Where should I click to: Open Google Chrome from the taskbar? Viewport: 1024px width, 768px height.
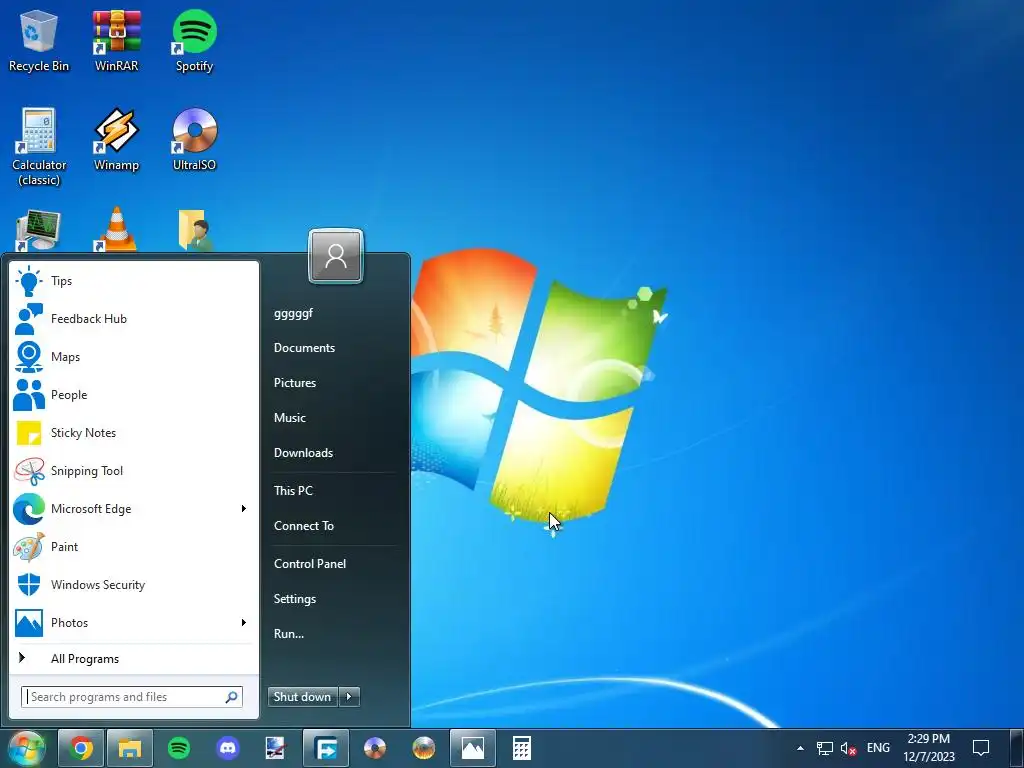(81, 748)
